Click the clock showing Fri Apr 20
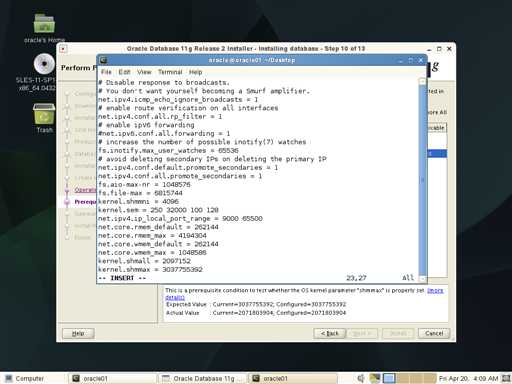The height and width of the screenshot is (384, 512). click(468, 378)
